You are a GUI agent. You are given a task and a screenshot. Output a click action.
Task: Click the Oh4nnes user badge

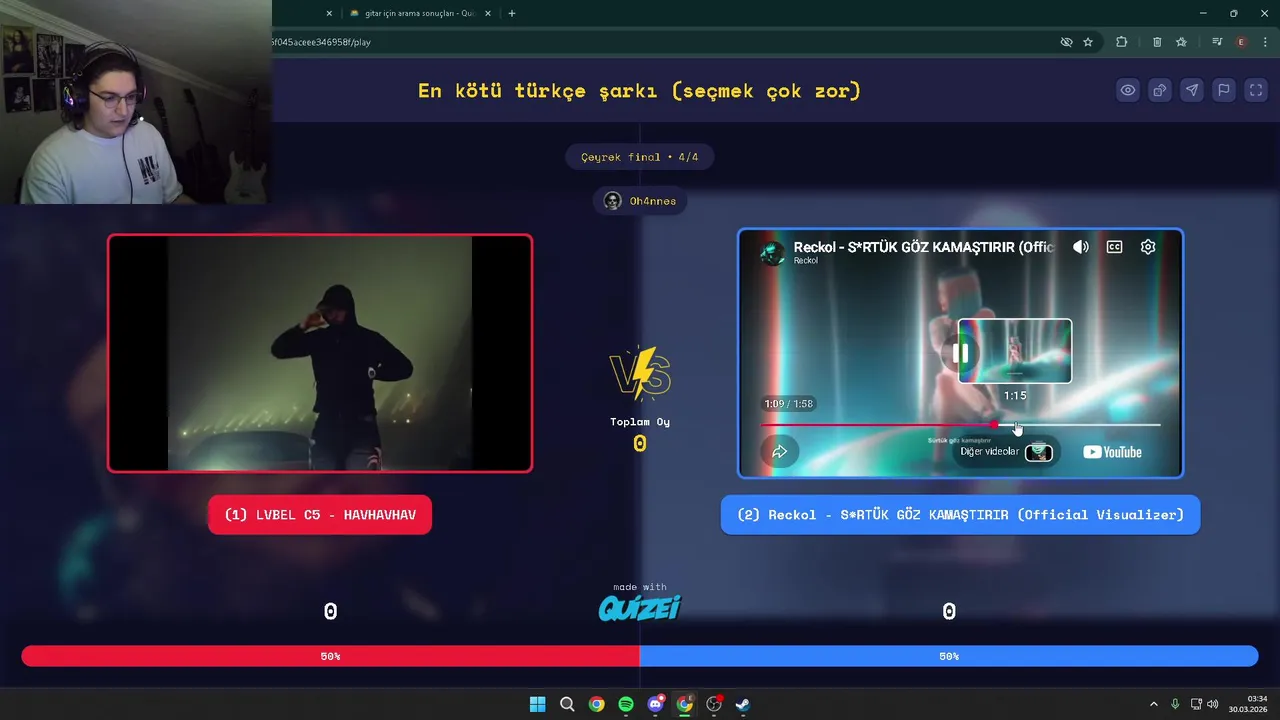point(640,201)
